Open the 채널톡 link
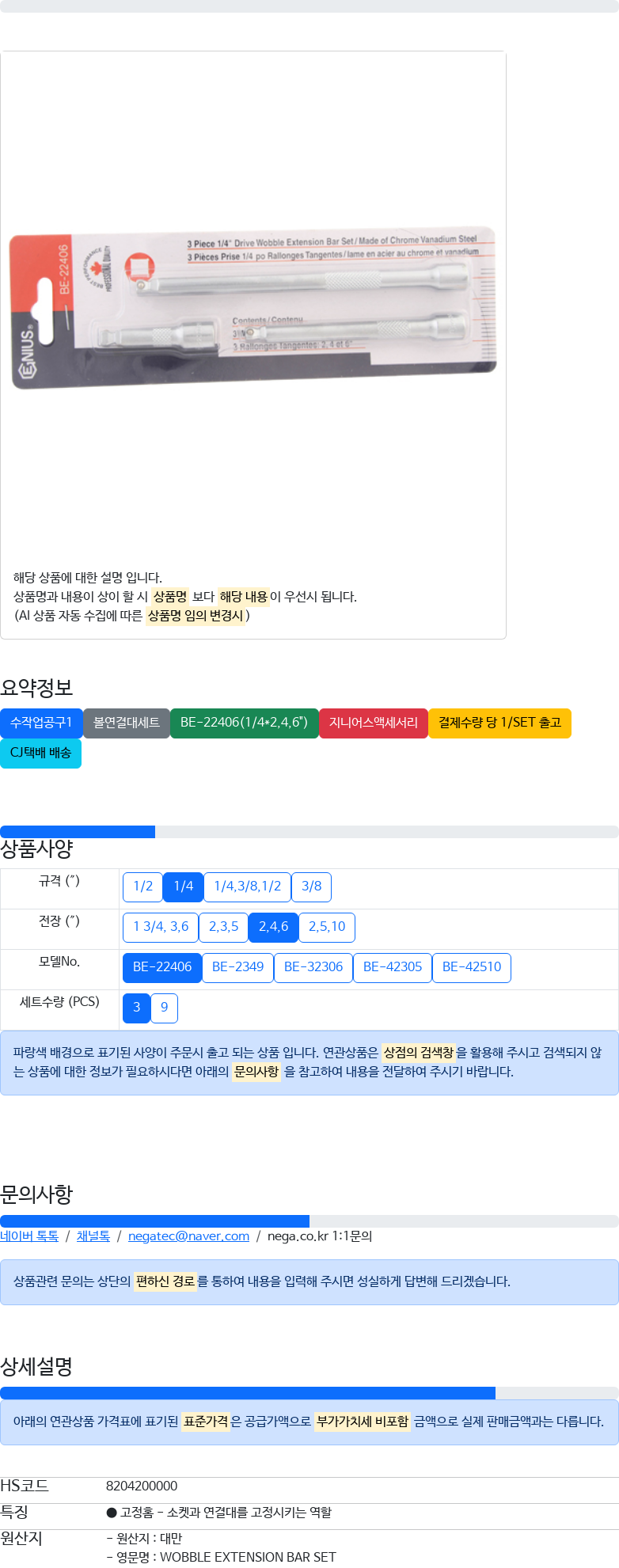619x1568 pixels. pyautogui.click(x=93, y=1236)
